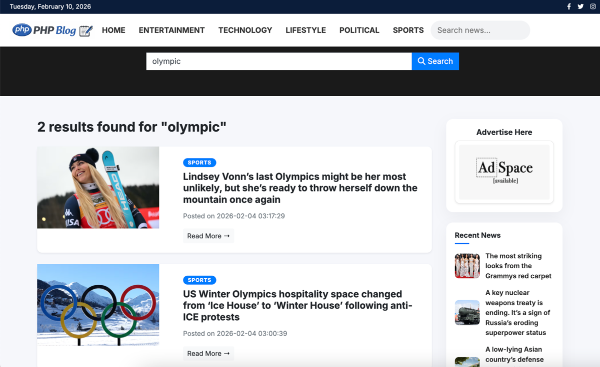Open the TECHNOLOGY menu item
The image size is (600, 367).
tap(245, 30)
